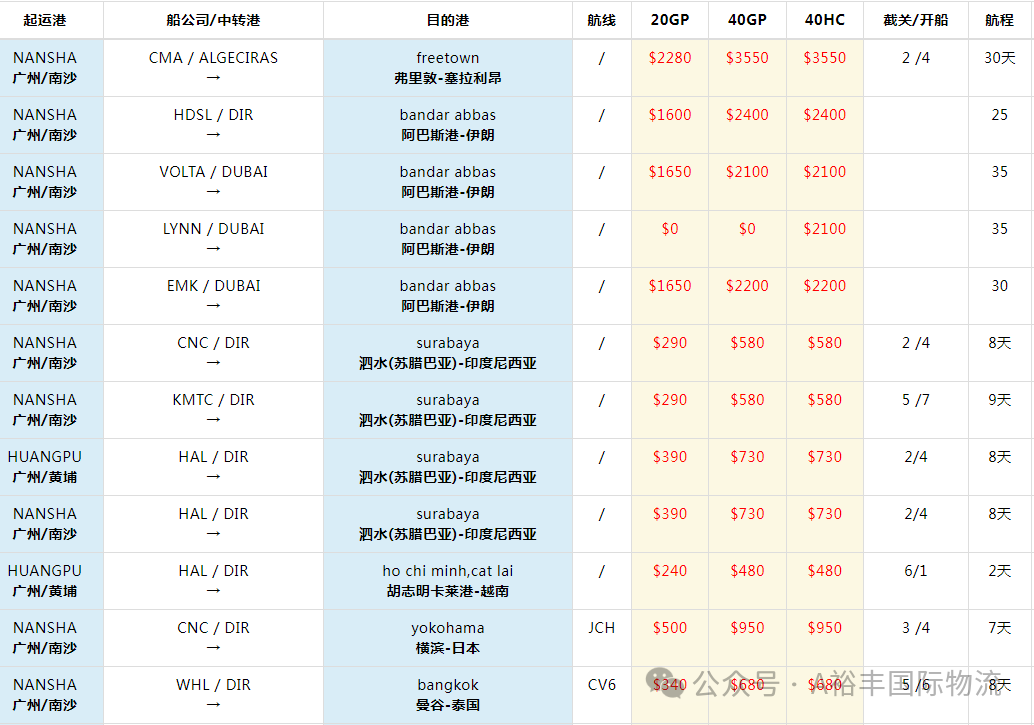Click the 截关/开船 column header

click(916, 20)
